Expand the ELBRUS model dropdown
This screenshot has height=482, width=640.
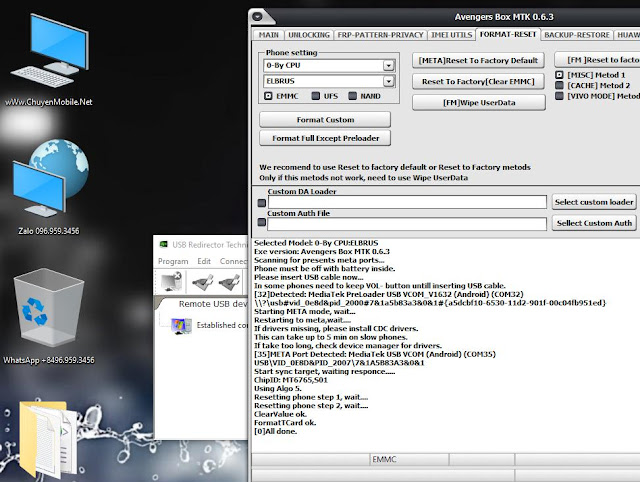(x=389, y=81)
